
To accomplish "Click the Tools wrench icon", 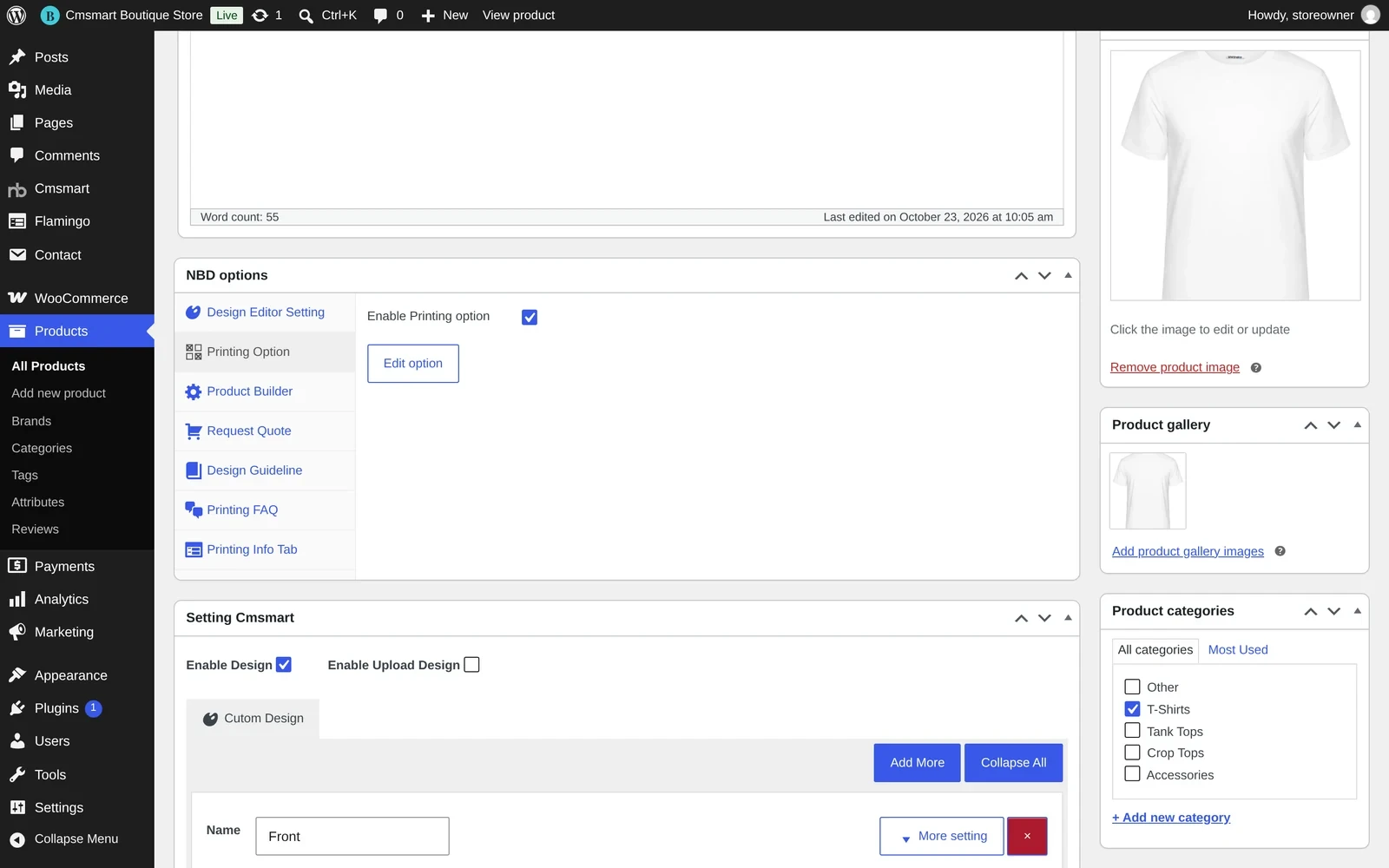I will [x=17, y=774].
